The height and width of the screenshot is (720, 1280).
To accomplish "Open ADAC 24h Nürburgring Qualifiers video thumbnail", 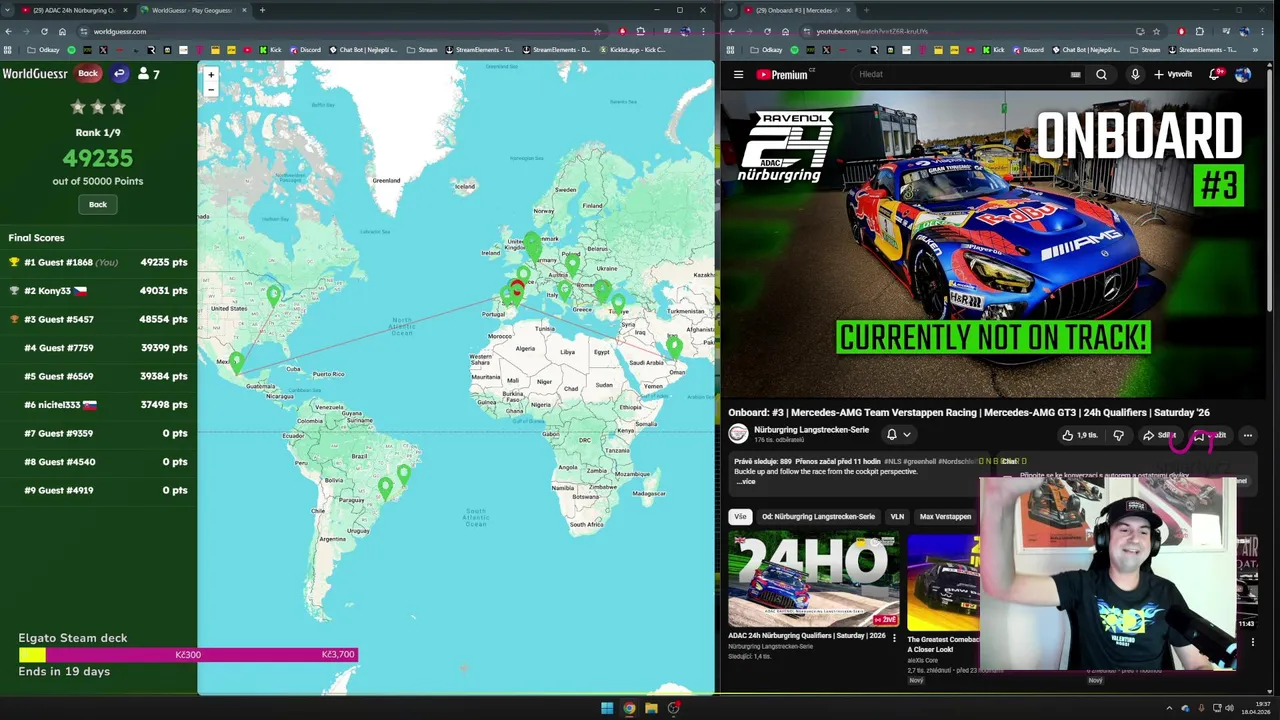I will (813, 580).
